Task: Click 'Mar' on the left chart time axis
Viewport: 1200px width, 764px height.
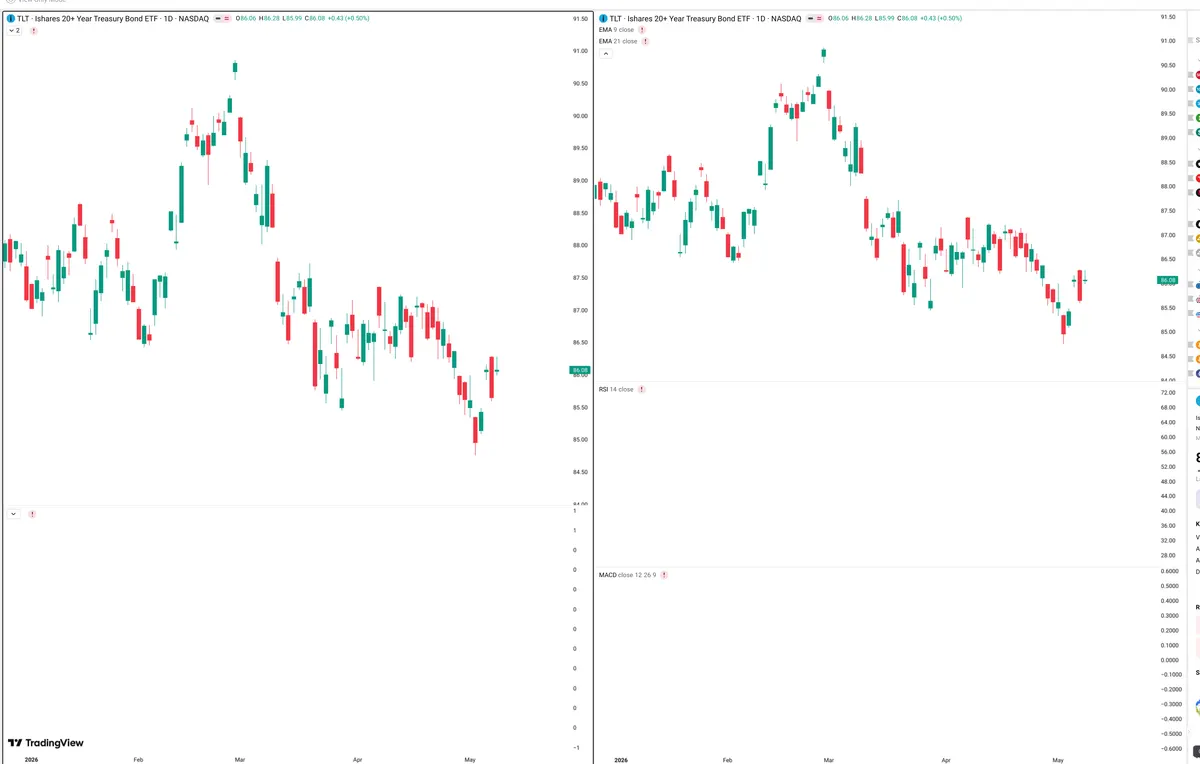Action: coord(240,759)
